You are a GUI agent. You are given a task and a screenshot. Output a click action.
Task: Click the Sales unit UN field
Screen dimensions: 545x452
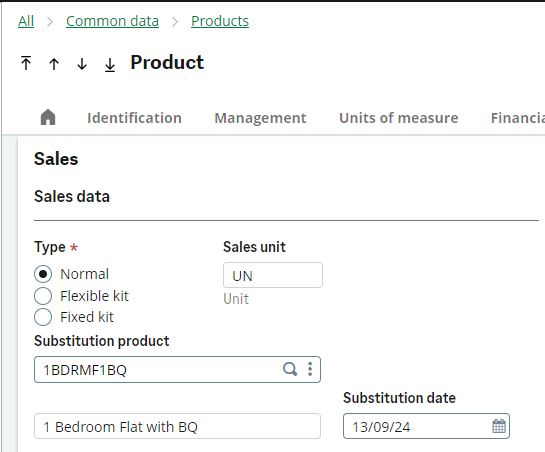pyautogui.click(x=273, y=275)
